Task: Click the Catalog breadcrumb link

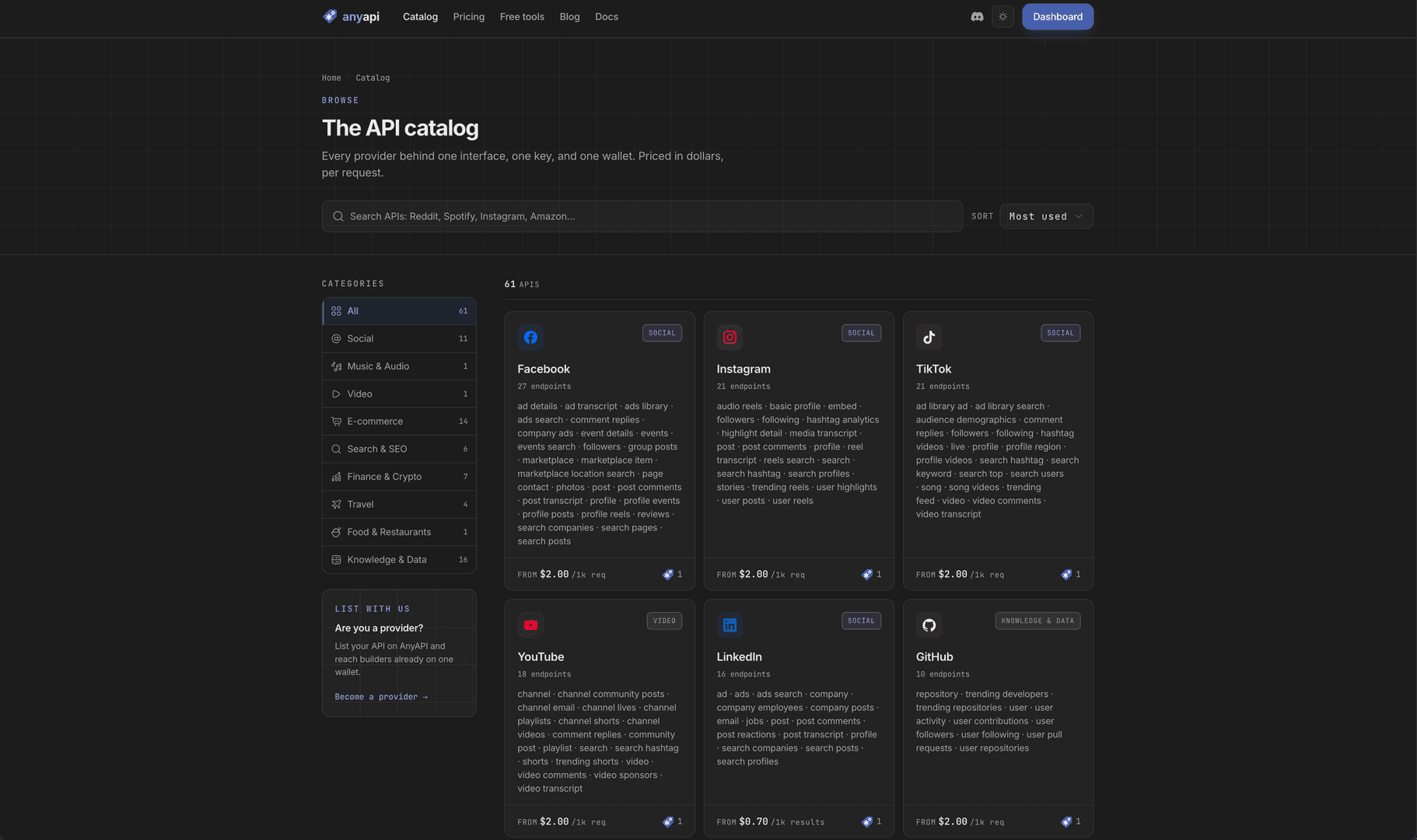Action: coord(373,78)
